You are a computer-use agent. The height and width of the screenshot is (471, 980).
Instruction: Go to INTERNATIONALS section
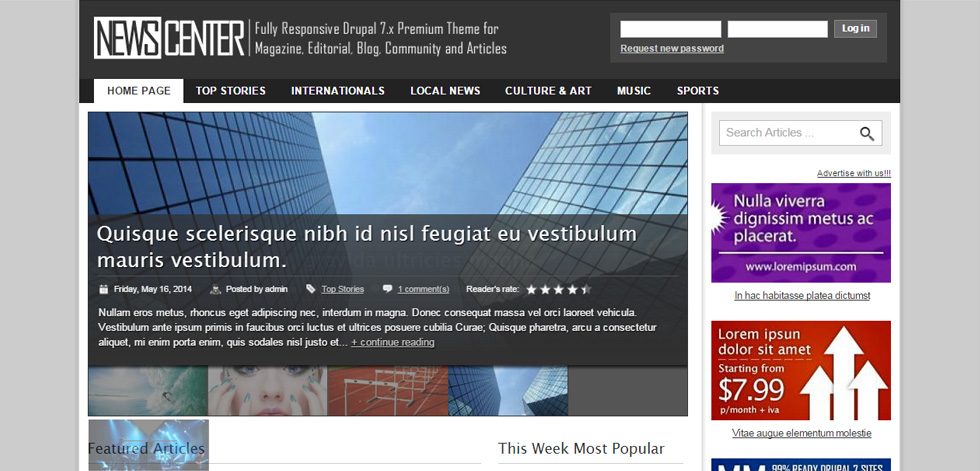(338, 91)
